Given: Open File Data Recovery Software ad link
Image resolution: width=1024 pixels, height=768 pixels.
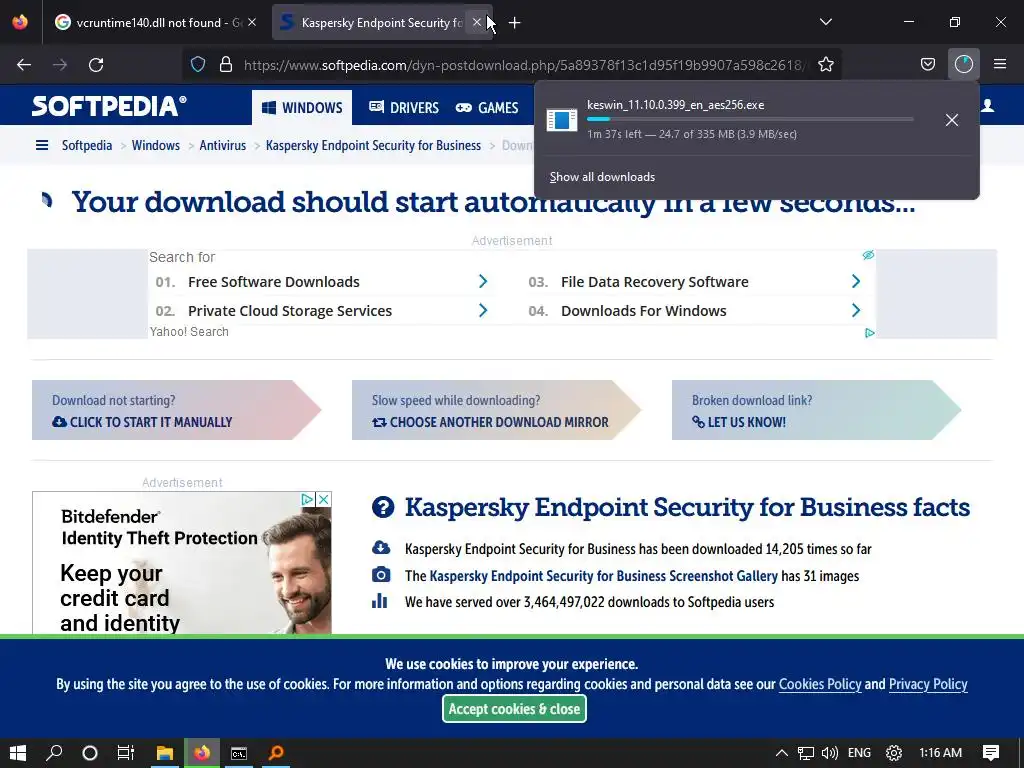Looking at the screenshot, I should 654,282.
